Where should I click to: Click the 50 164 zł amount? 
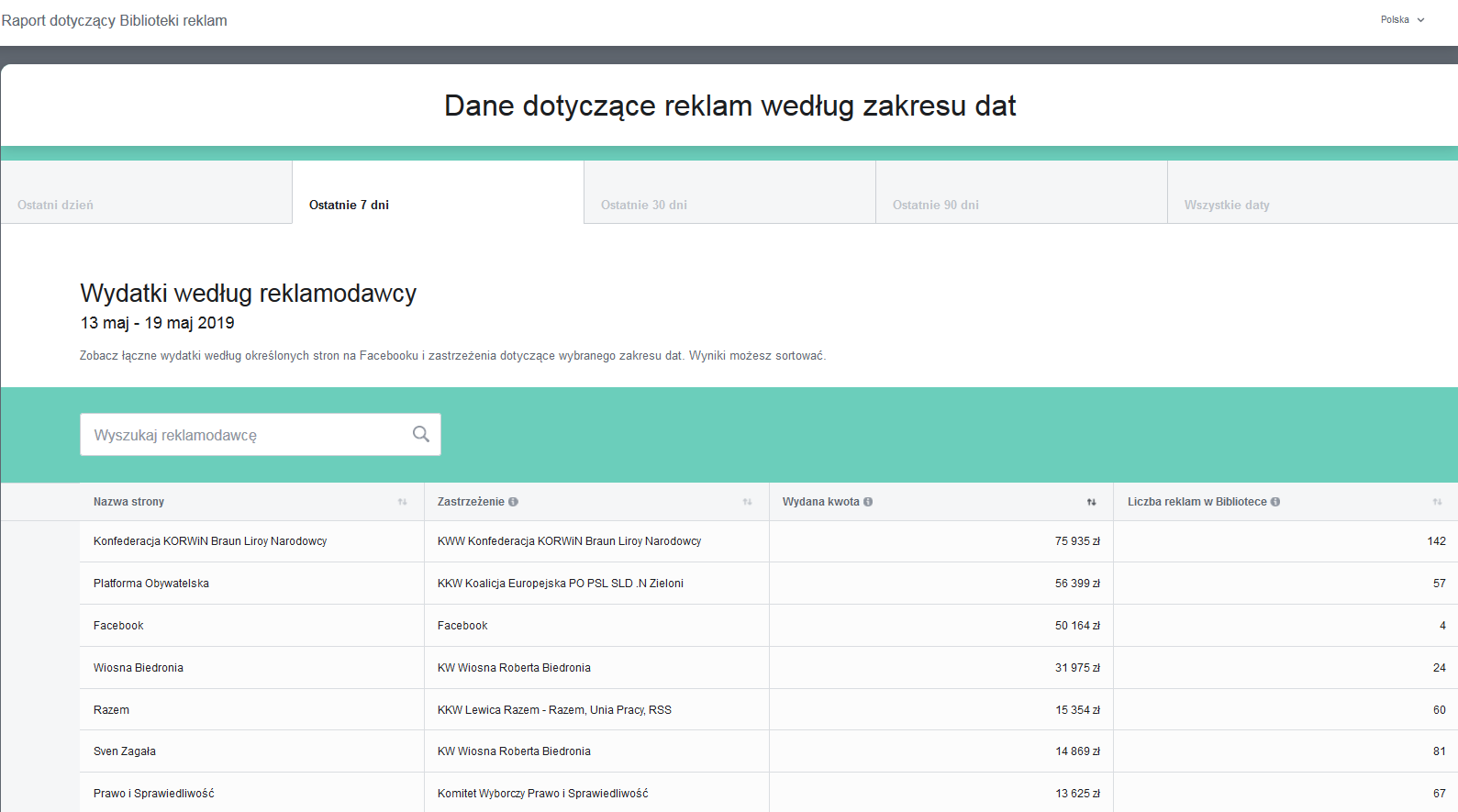(1077, 626)
